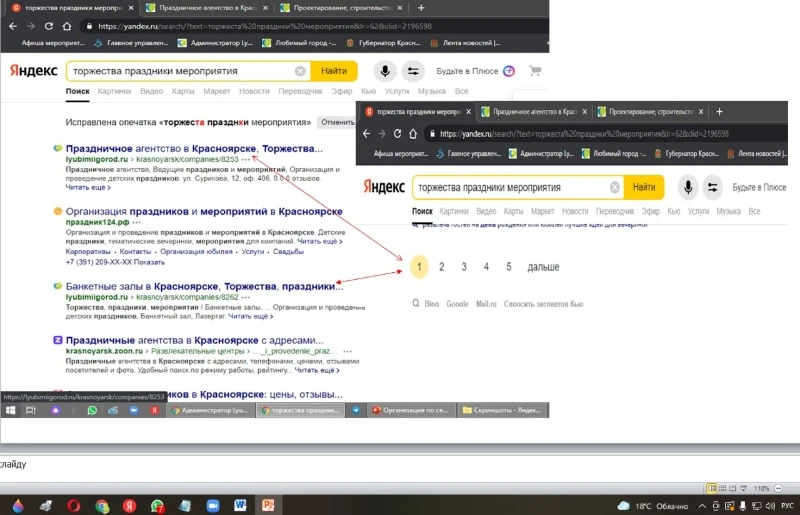Image resolution: width=800 pixels, height=515 pixels.
Task: Open the Картинки tab in rear Yandex window
Action: 114,91
